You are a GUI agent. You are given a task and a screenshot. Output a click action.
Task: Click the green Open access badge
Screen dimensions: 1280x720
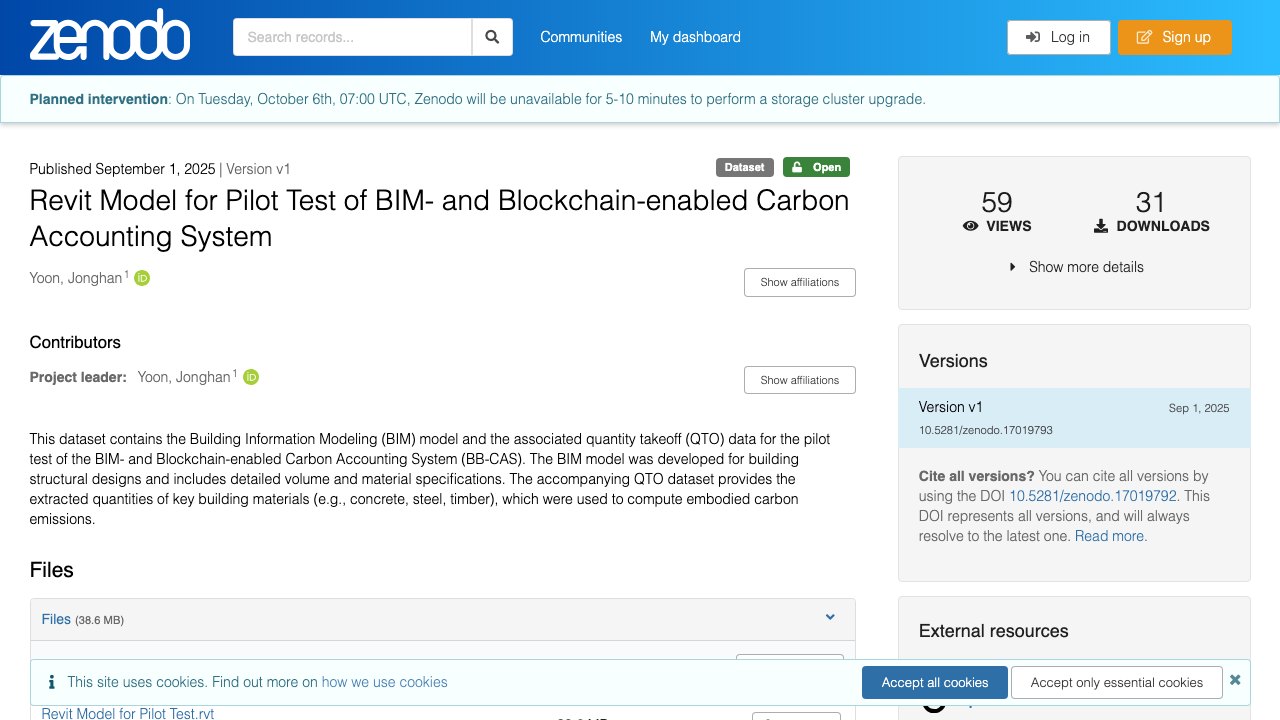[817, 167]
